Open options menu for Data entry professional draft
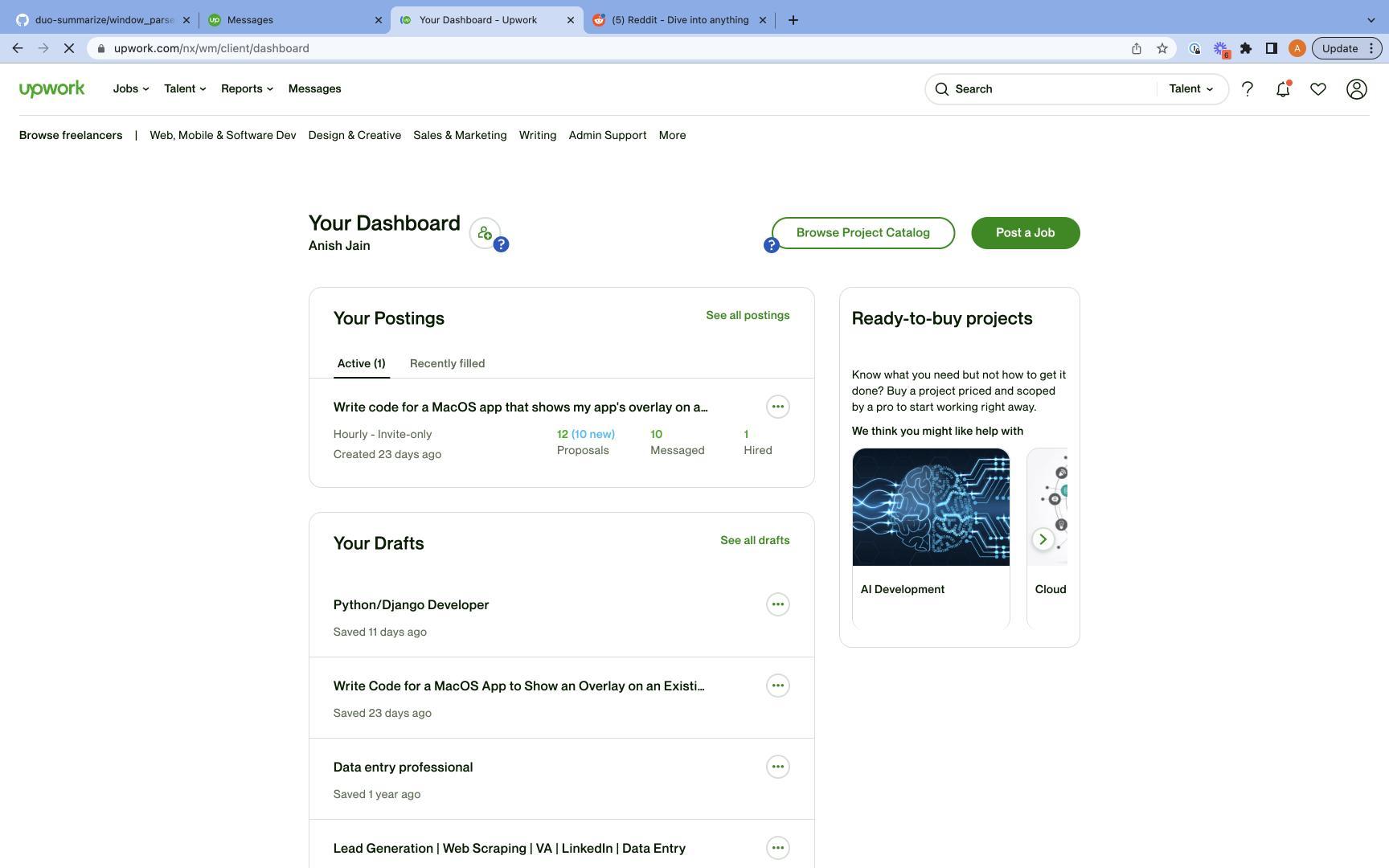 point(777,767)
